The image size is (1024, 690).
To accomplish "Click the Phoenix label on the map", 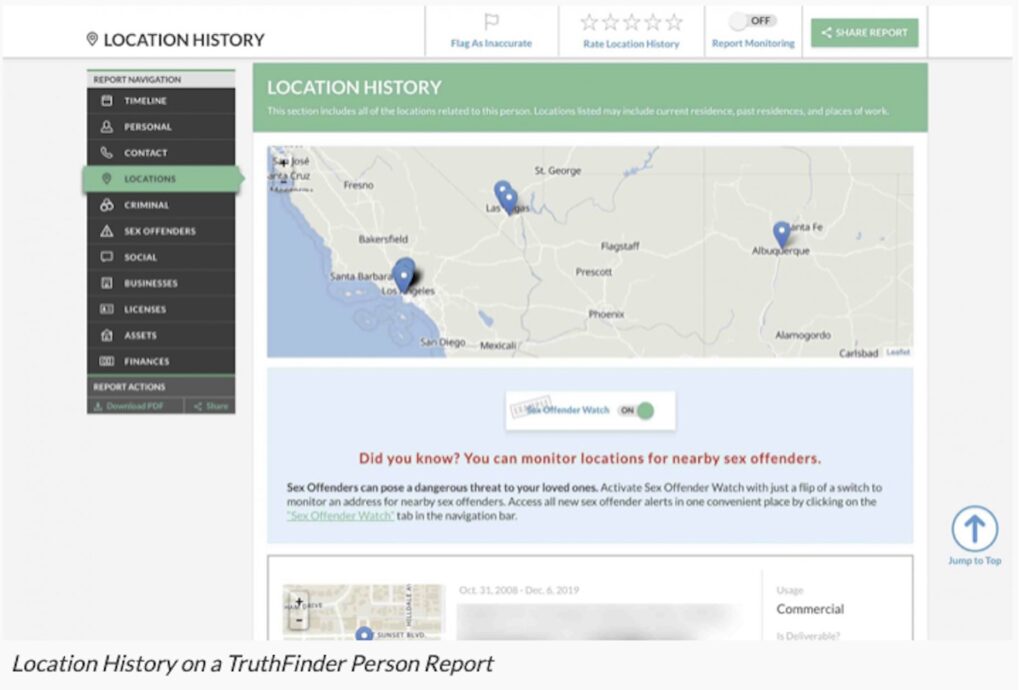I will coord(606,314).
